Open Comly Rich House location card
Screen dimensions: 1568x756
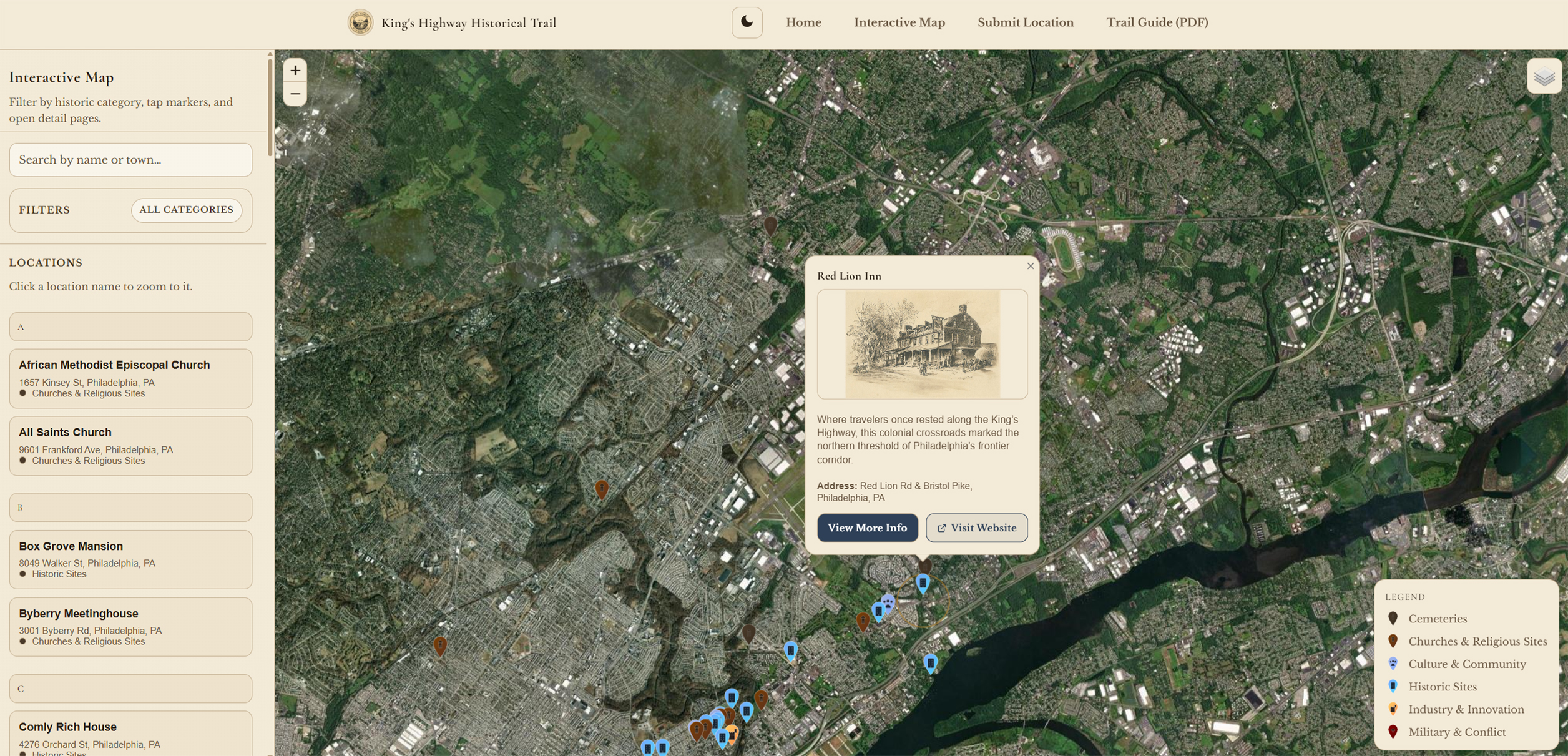pyautogui.click(x=130, y=734)
